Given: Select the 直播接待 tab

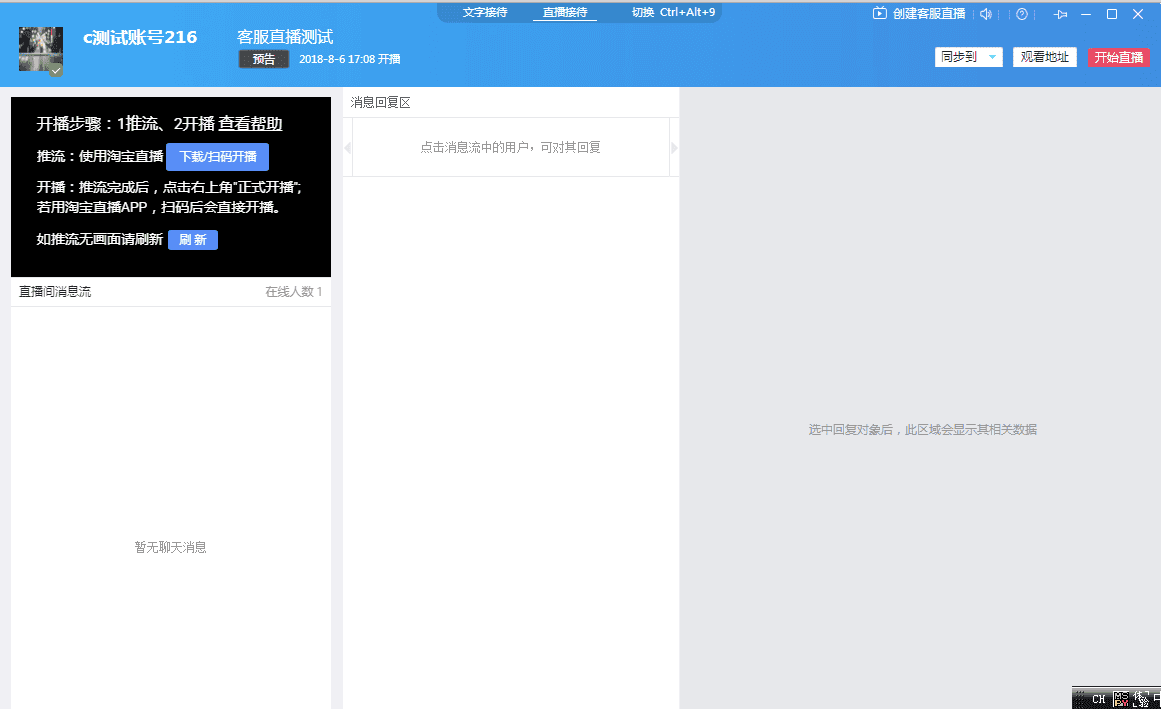Looking at the screenshot, I should [565, 12].
